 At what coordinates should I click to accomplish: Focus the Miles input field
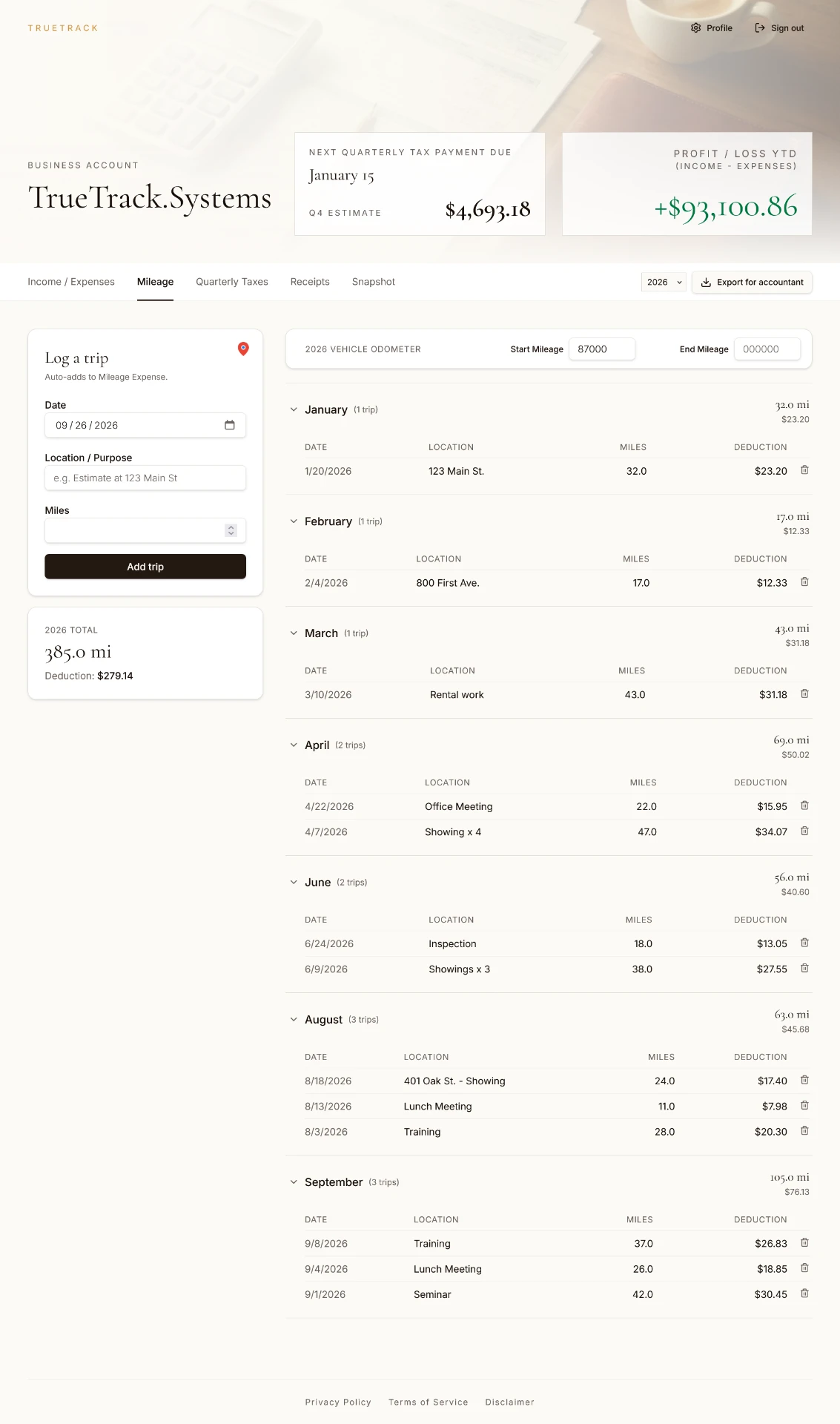[x=145, y=530]
